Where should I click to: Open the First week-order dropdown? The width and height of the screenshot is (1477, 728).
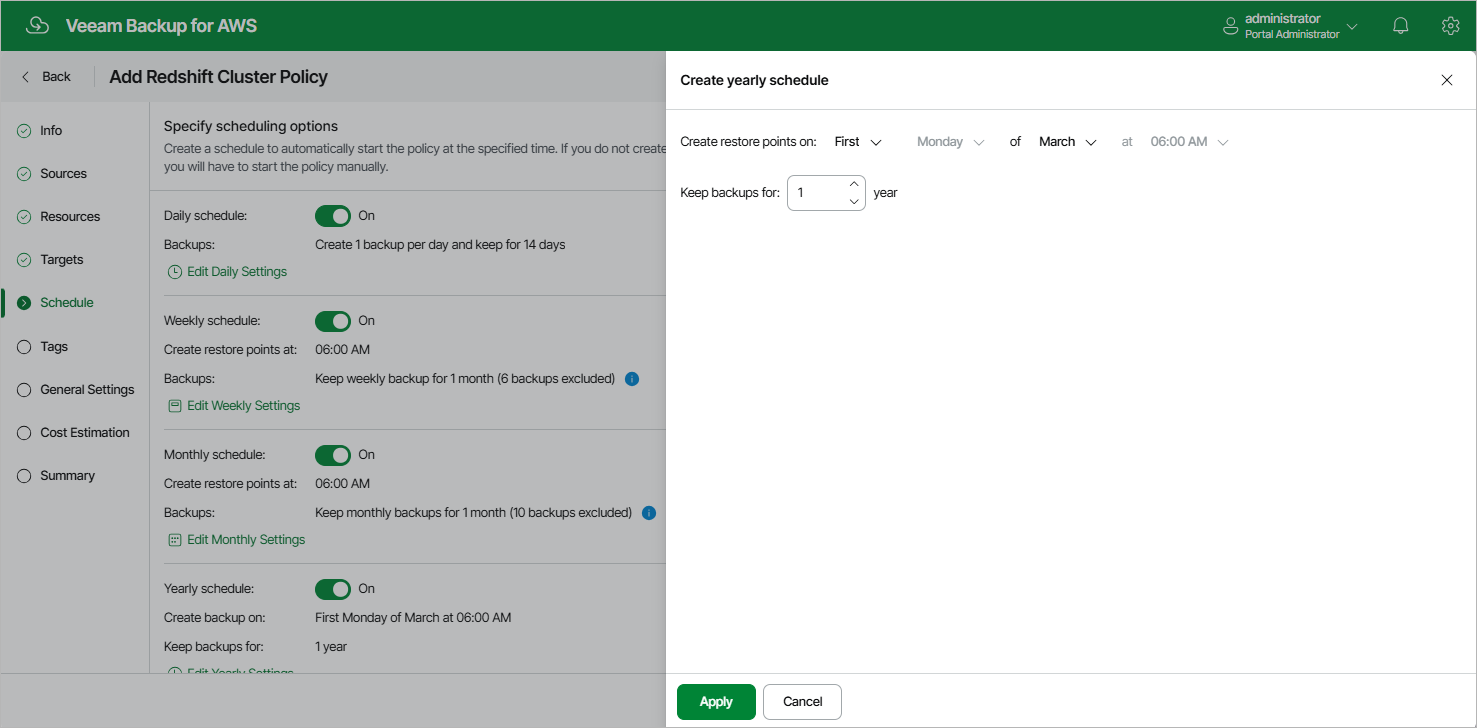tap(858, 142)
